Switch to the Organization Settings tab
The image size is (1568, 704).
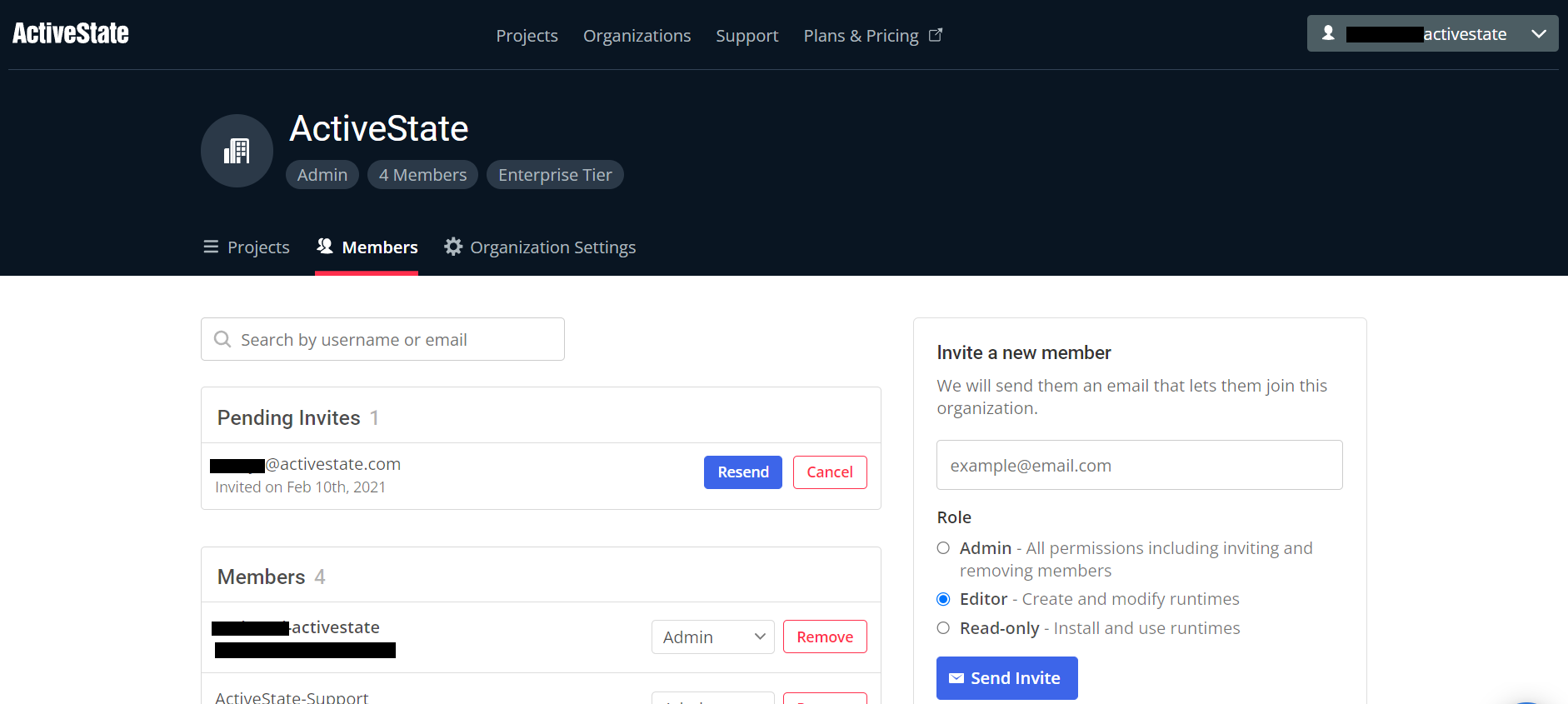(x=540, y=247)
